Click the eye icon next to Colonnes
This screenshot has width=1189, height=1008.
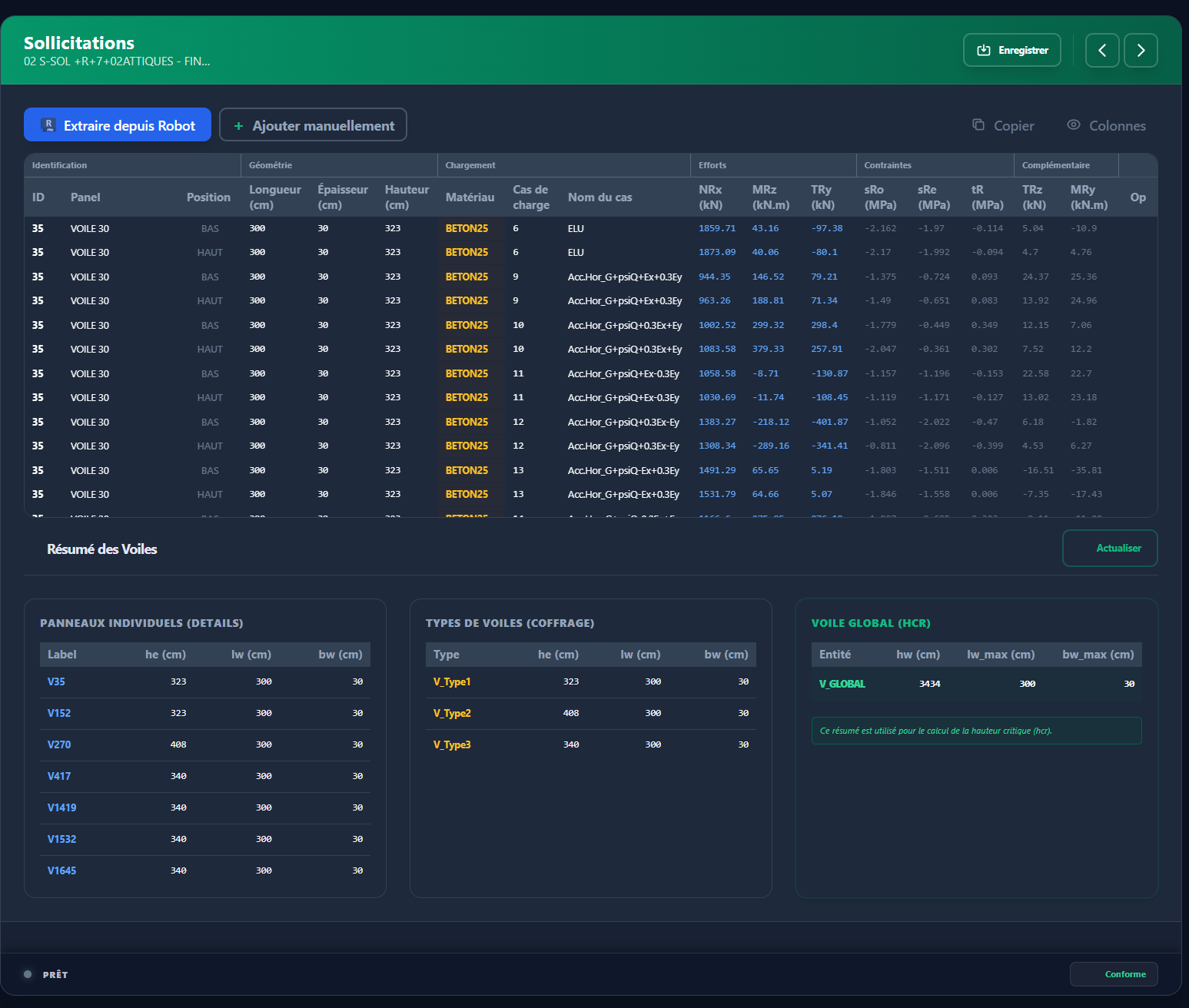tap(1073, 125)
